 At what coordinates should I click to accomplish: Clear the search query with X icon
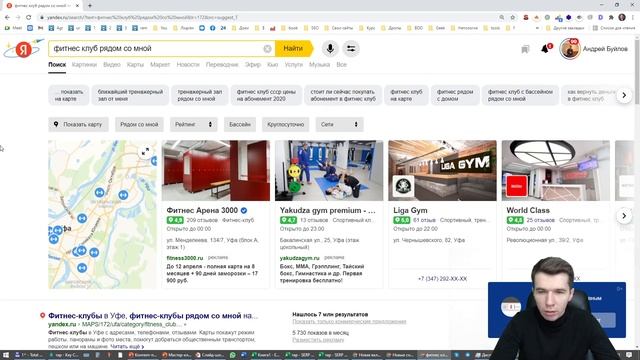point(267,49)
